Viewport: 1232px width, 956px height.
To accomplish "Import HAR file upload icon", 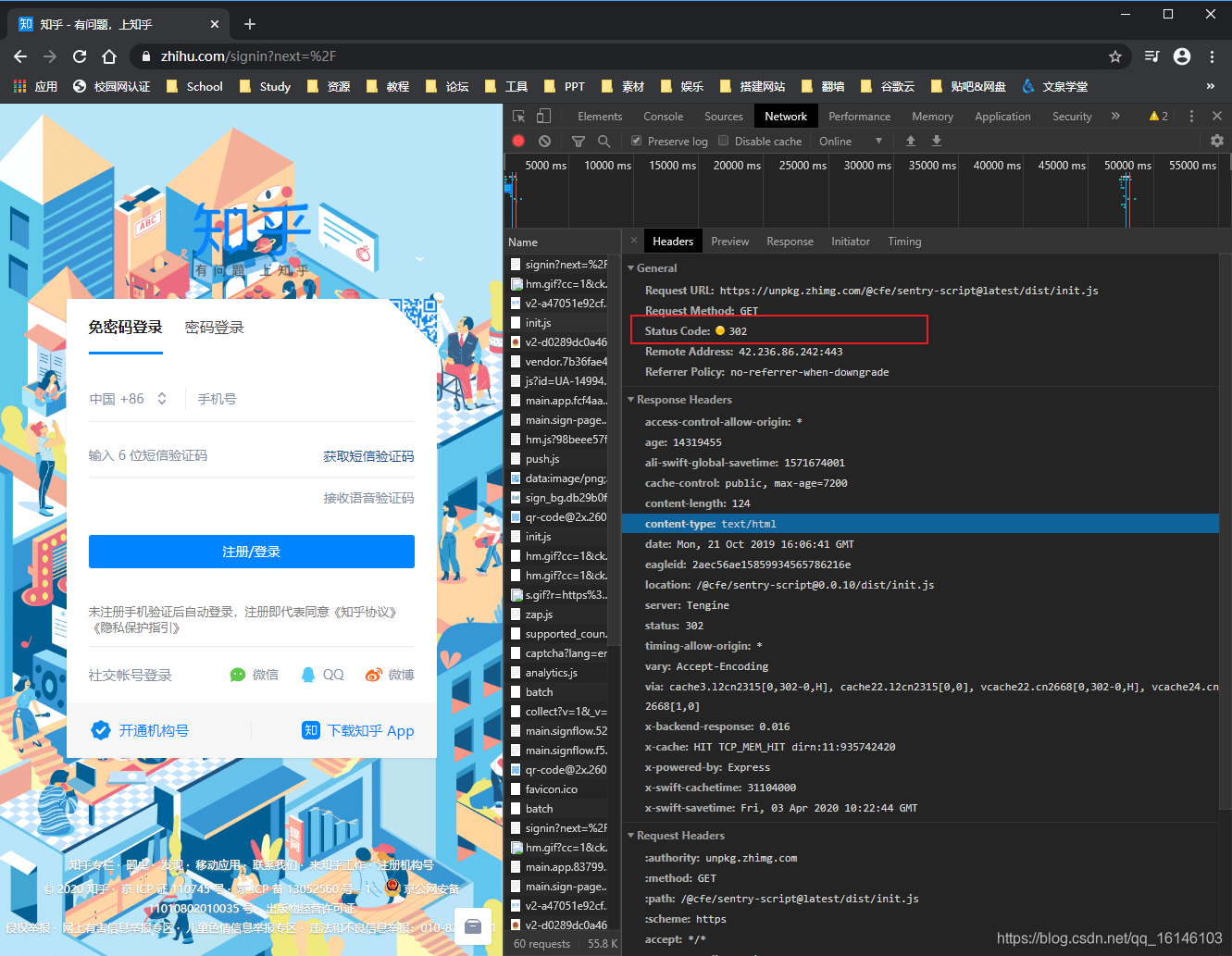I will pos(911,141).
